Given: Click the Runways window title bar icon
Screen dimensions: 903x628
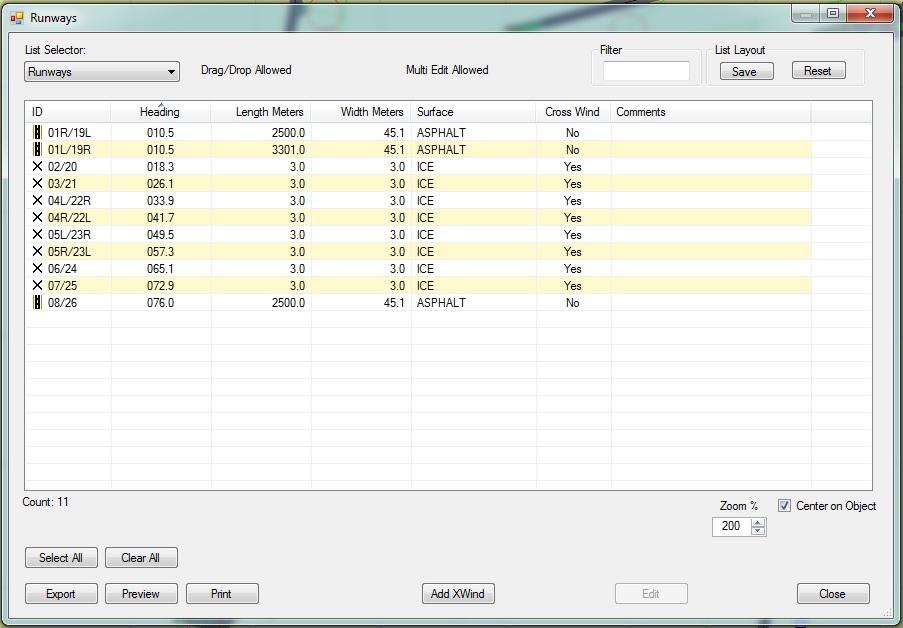Looking at the screenshot, I should pos(17,18).
